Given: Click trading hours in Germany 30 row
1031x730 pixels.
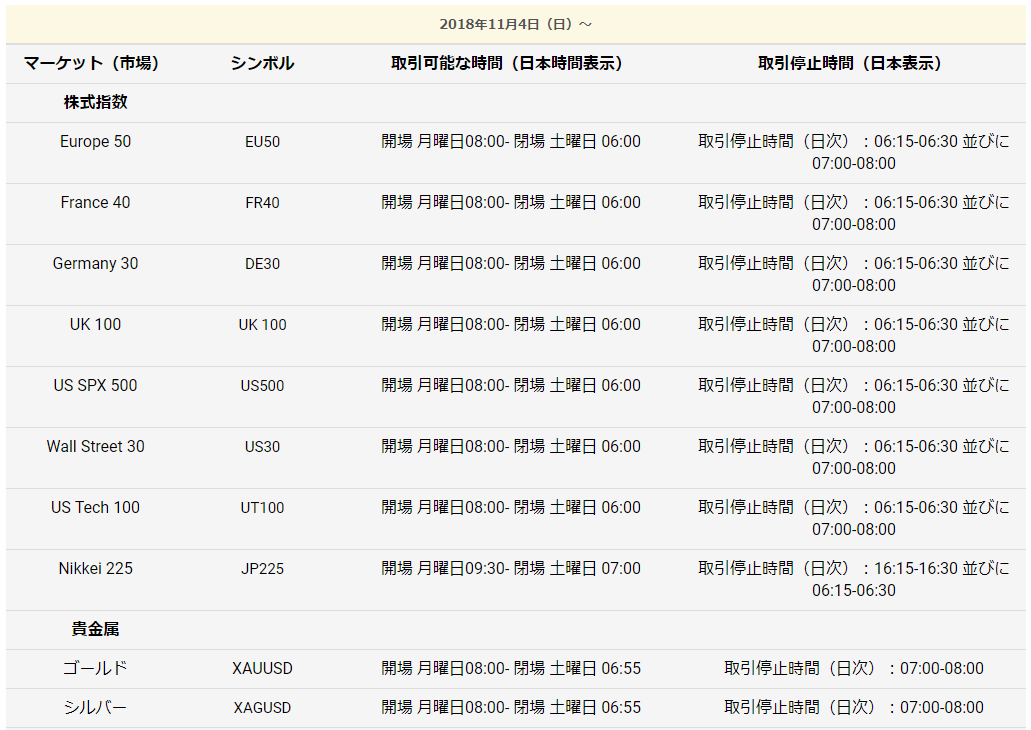Looking at the screenshot, I should (x=511, y=264).
